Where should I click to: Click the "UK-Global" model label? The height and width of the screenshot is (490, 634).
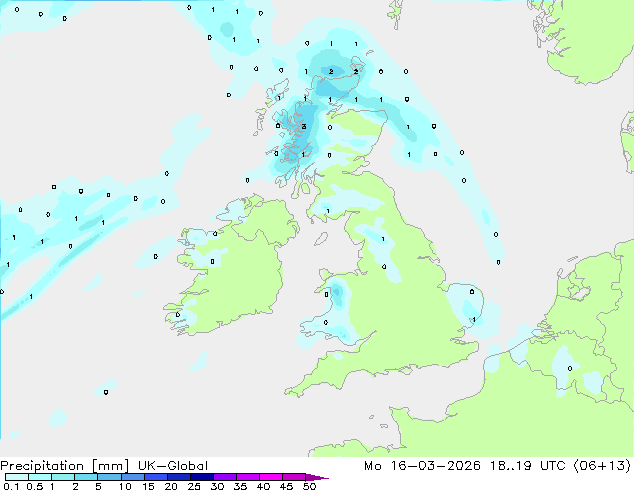point(173,466)
